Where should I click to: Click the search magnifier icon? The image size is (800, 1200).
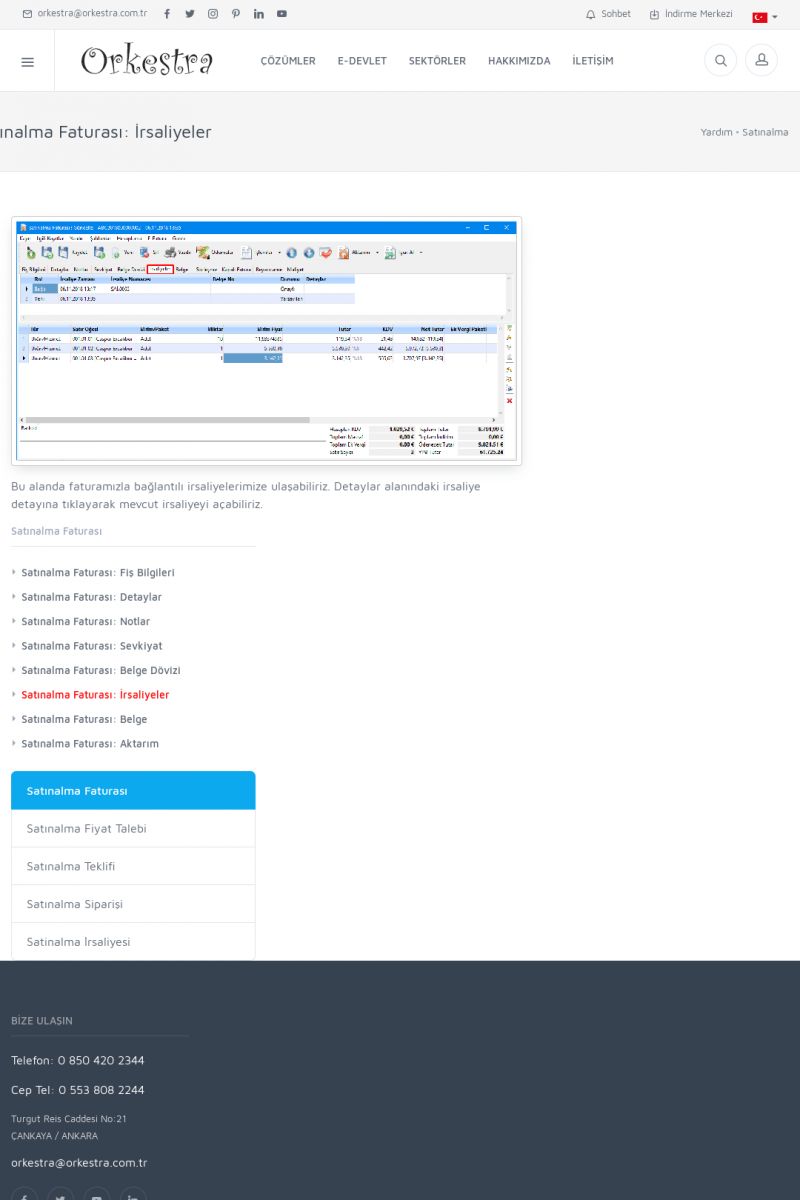tap(720, 61)
